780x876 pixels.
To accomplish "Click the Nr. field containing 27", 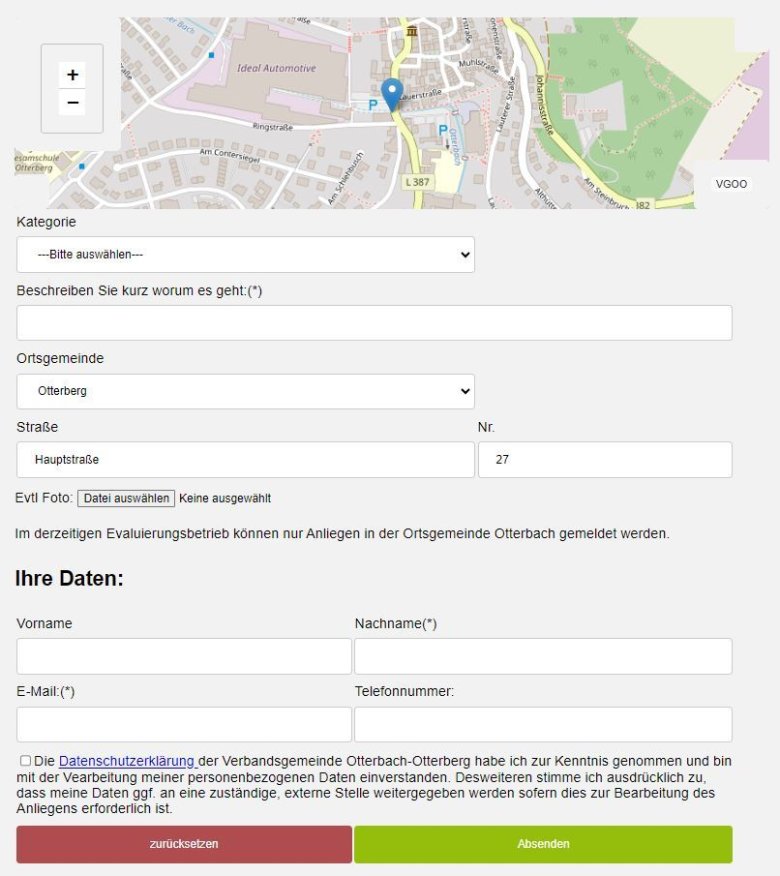I will (605, 460).
